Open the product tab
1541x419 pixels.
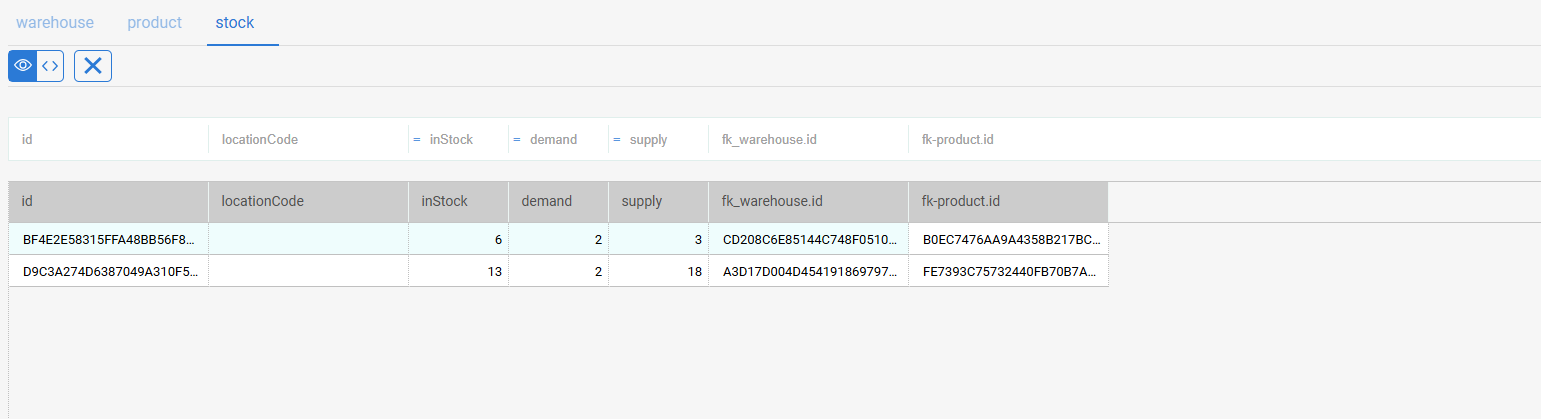(155, 22)
